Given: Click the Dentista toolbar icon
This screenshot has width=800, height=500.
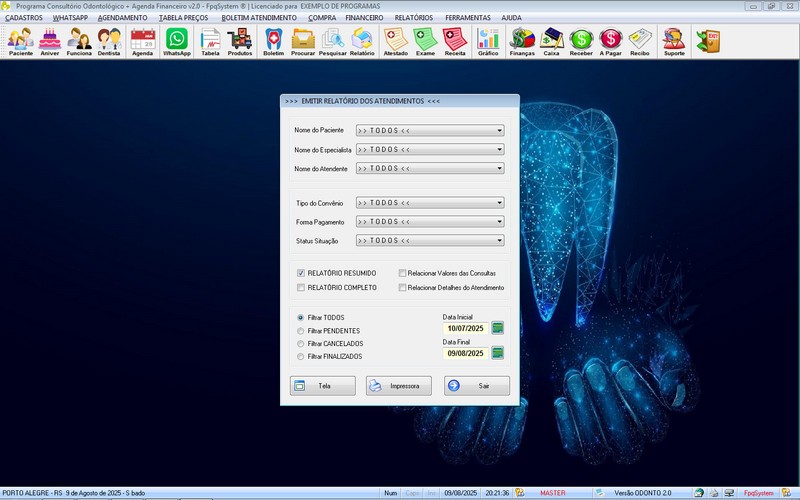Looking at the screenshot, I should (x=109, y=41).
